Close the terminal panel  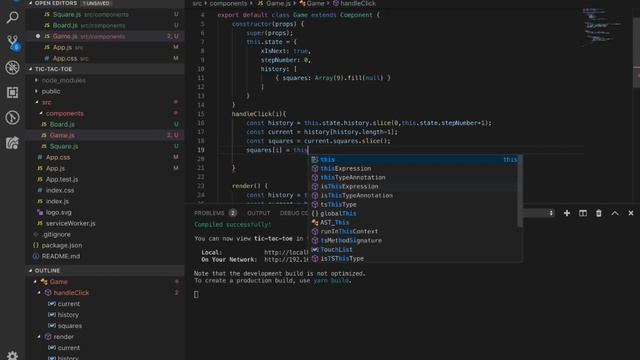coord(631,213)
